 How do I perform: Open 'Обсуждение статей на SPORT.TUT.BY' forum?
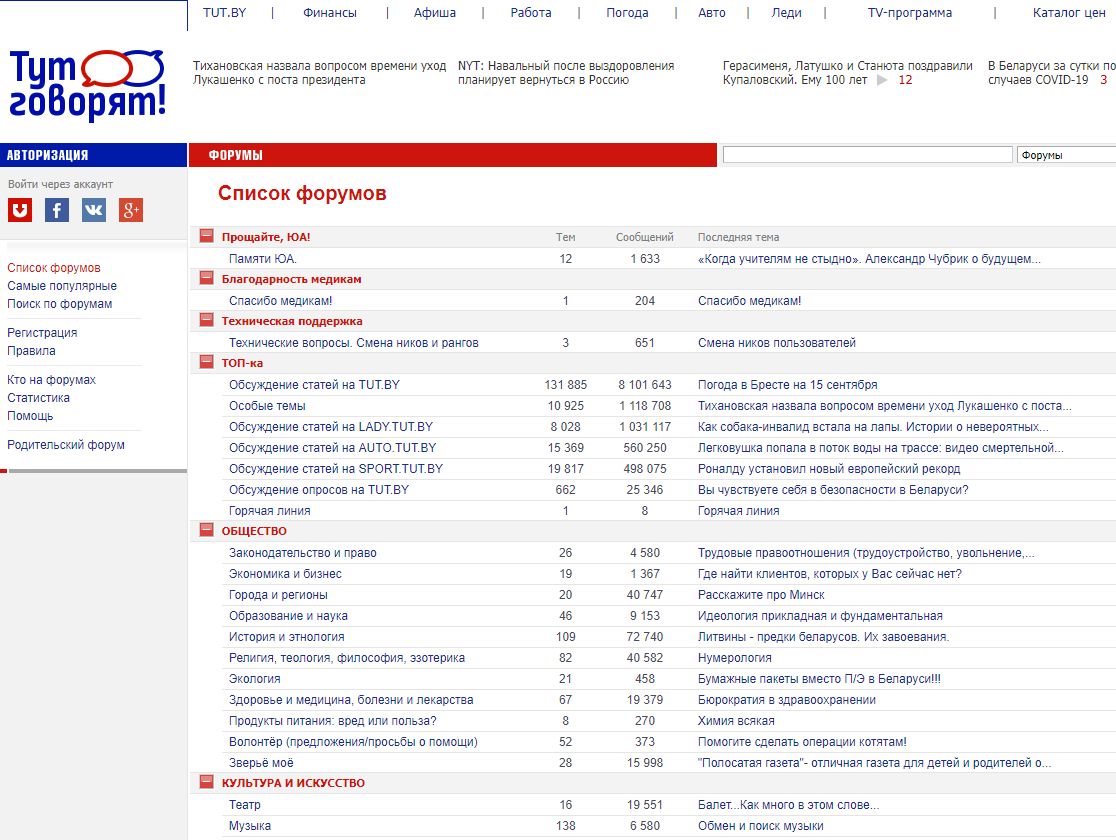pos(336,469)
